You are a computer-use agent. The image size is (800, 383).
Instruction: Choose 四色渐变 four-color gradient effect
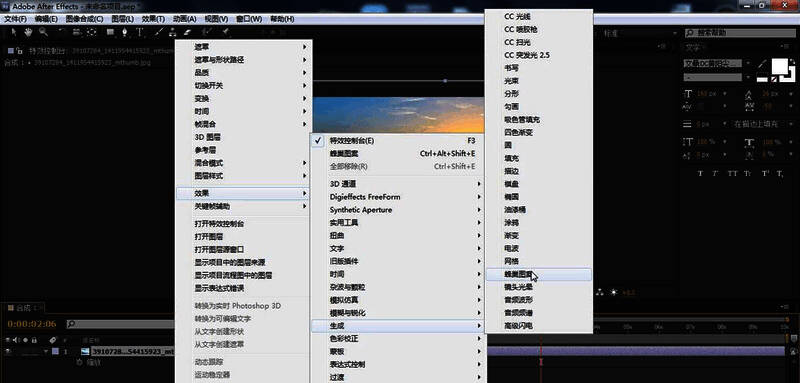(539, 133)
